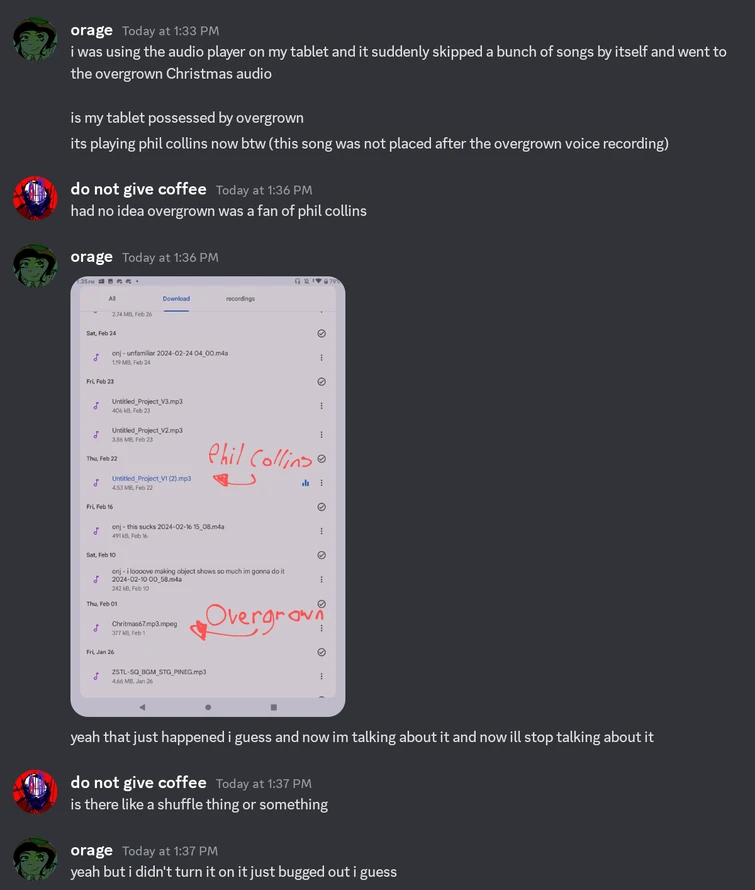Toggle the Fri, Feb 23 group select checkmark
The height and width of the screenshot is (890, 755).
321,382
